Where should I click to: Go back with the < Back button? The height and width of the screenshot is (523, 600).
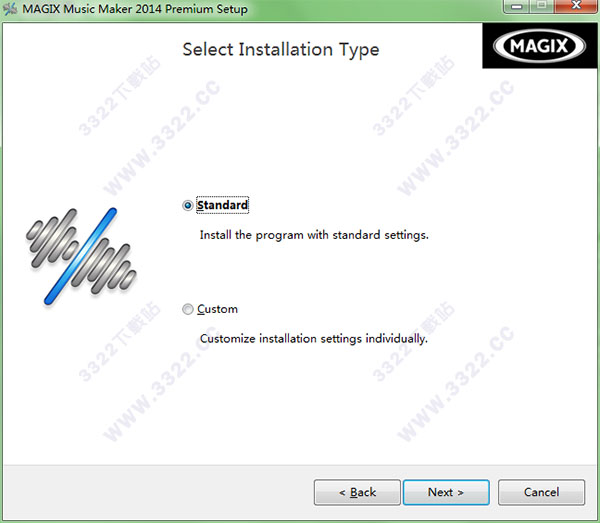[357, 492]
